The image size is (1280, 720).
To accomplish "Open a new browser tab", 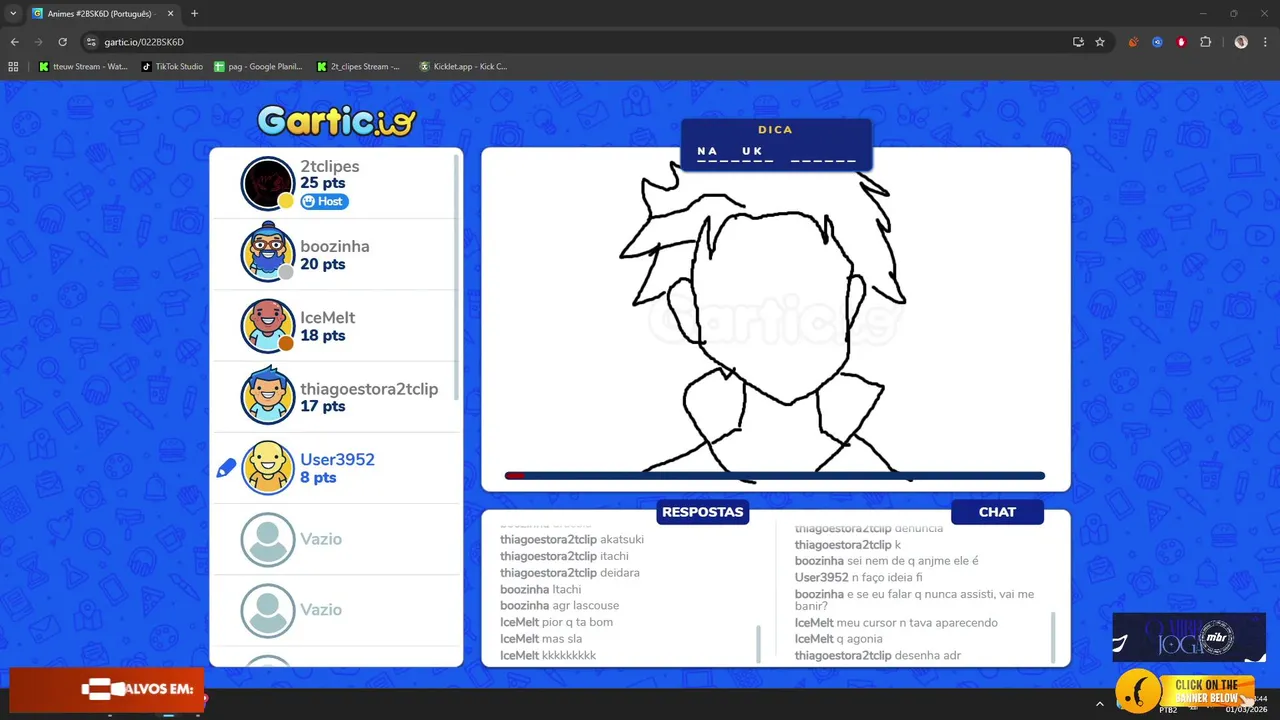I will click(x=194, y=13).
